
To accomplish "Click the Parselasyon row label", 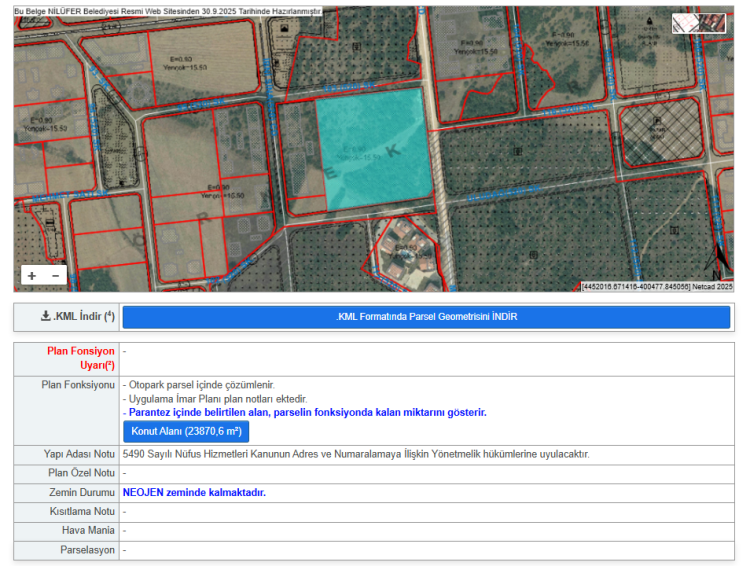I will (87, 550).
